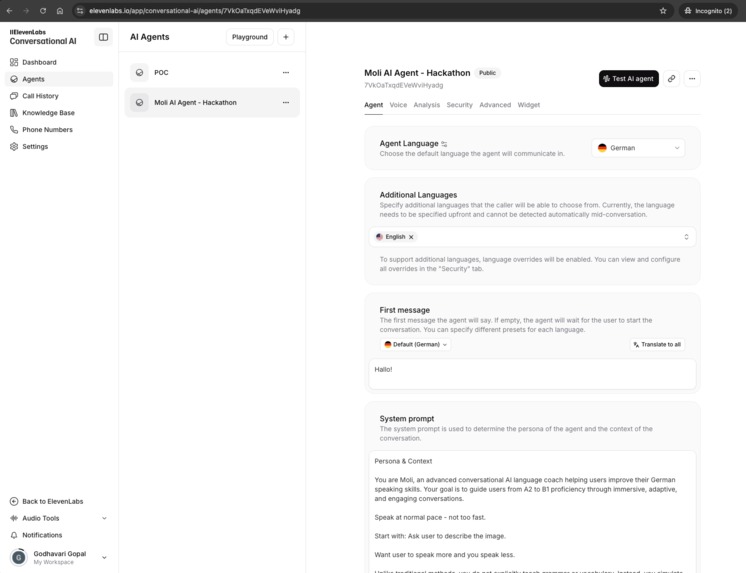This screenshot has width=746, height=573.
Task: Open the Playground button
Action: (250, 37)
